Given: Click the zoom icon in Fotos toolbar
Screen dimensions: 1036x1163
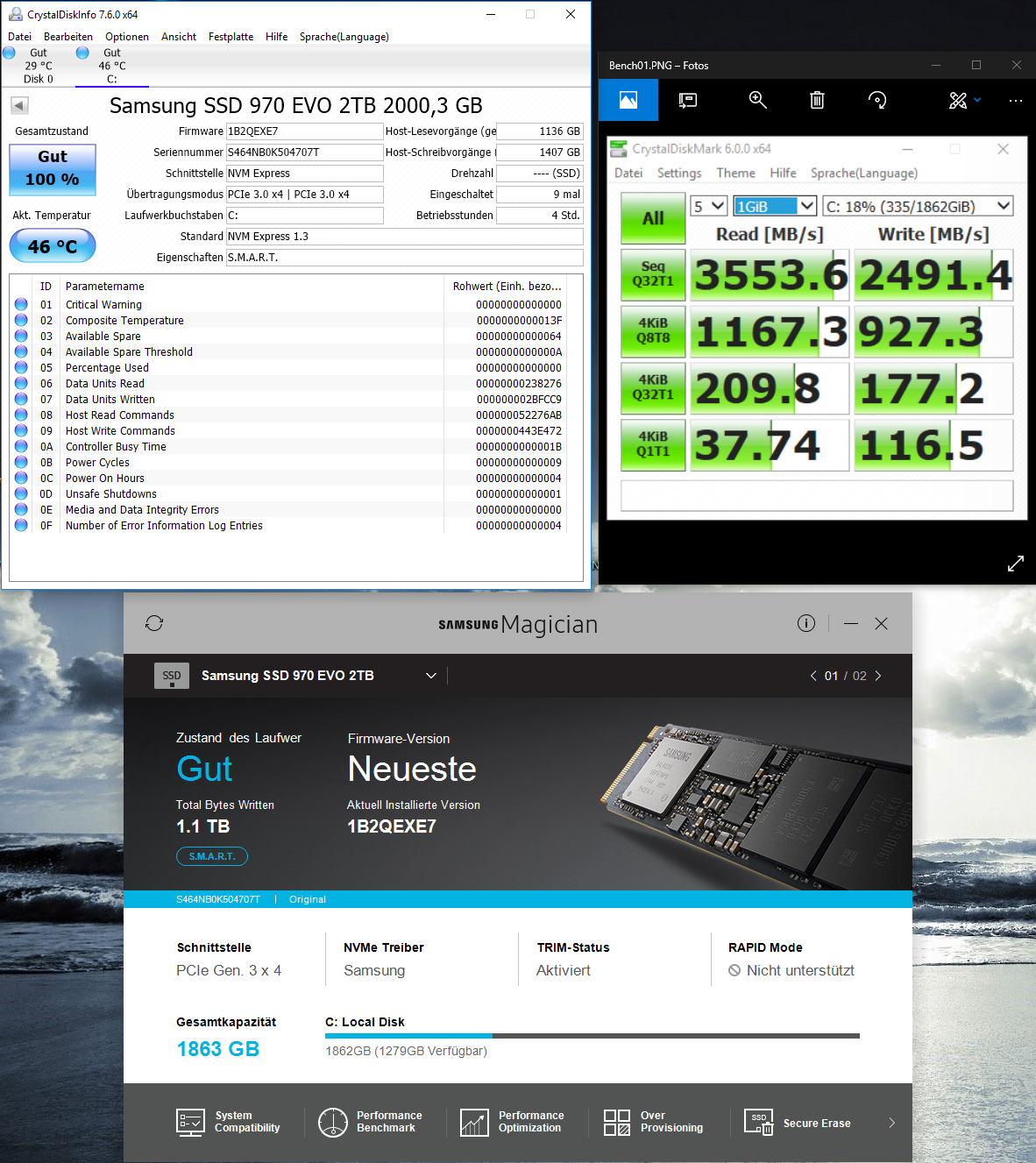Looking at the screenshot, I should tap(758, 100).
